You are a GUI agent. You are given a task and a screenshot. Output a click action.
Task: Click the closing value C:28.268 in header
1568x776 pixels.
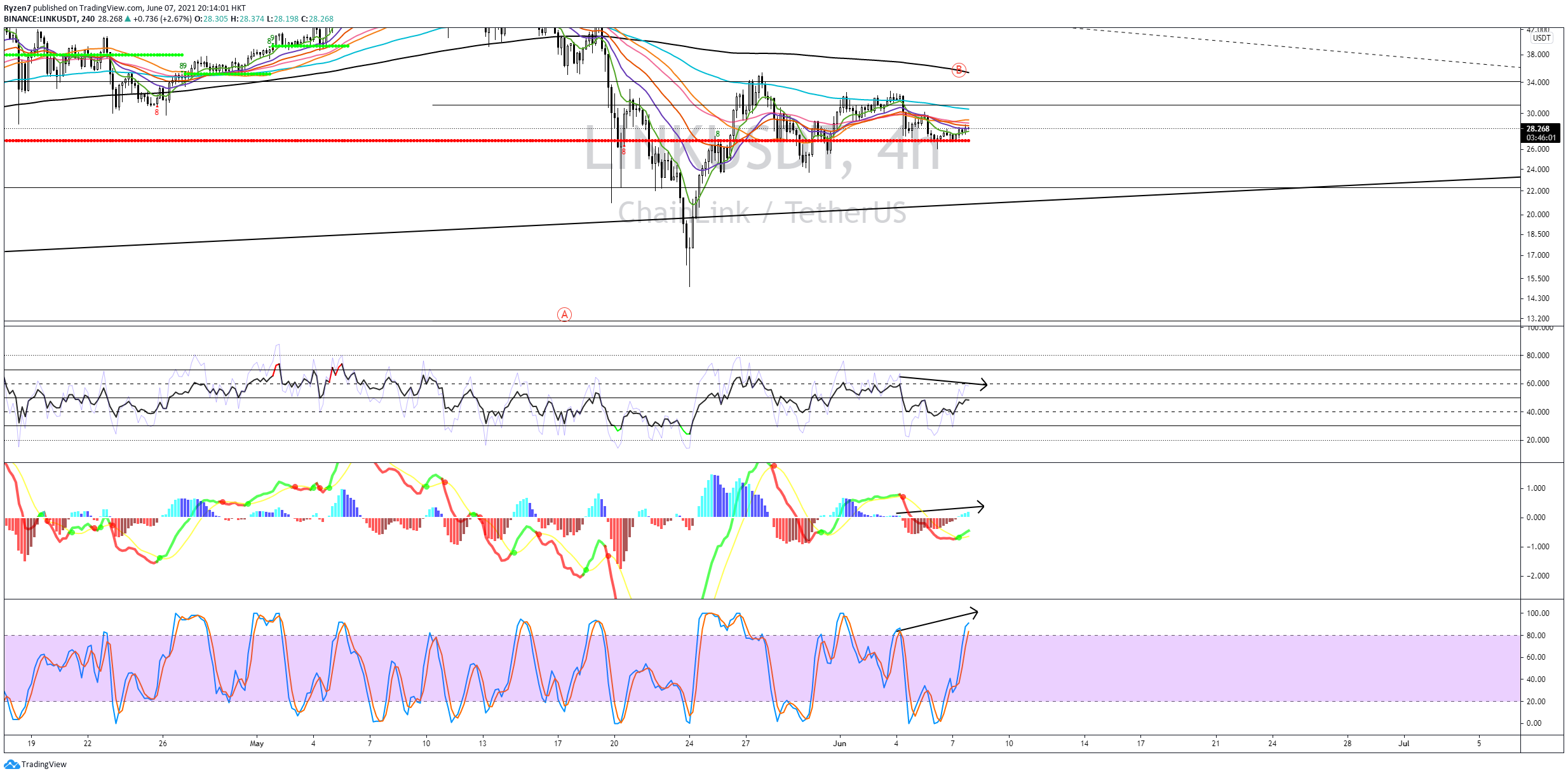317,19
